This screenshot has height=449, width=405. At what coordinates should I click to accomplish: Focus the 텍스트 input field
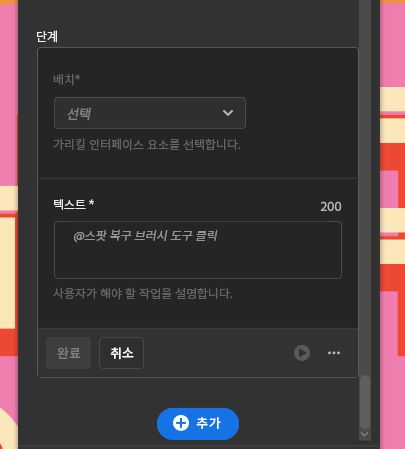tap(198, 250)
